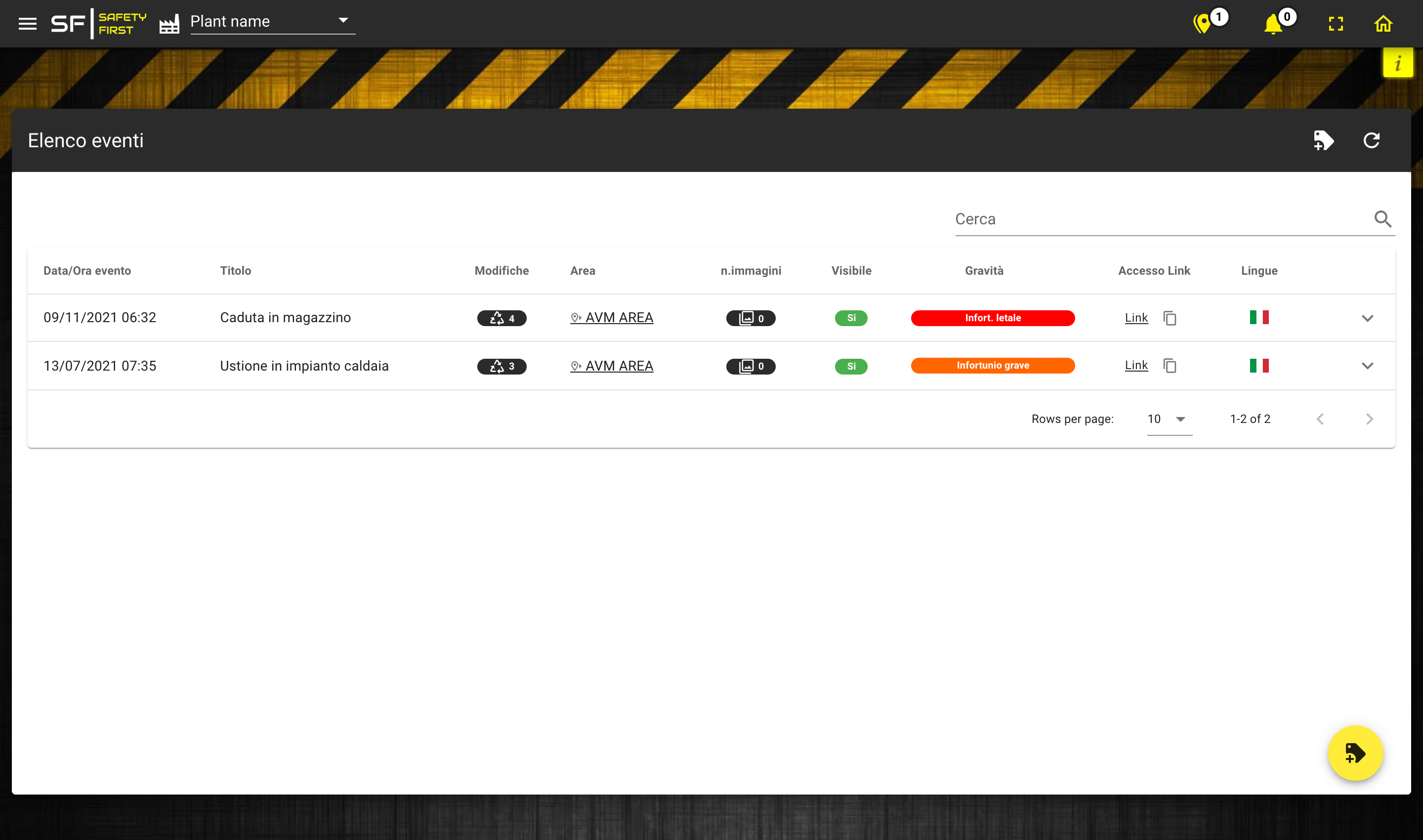The width and height of the screenshot is (1423, 840).
Task: Open the hamburger navigation menu
Action: 27,24
